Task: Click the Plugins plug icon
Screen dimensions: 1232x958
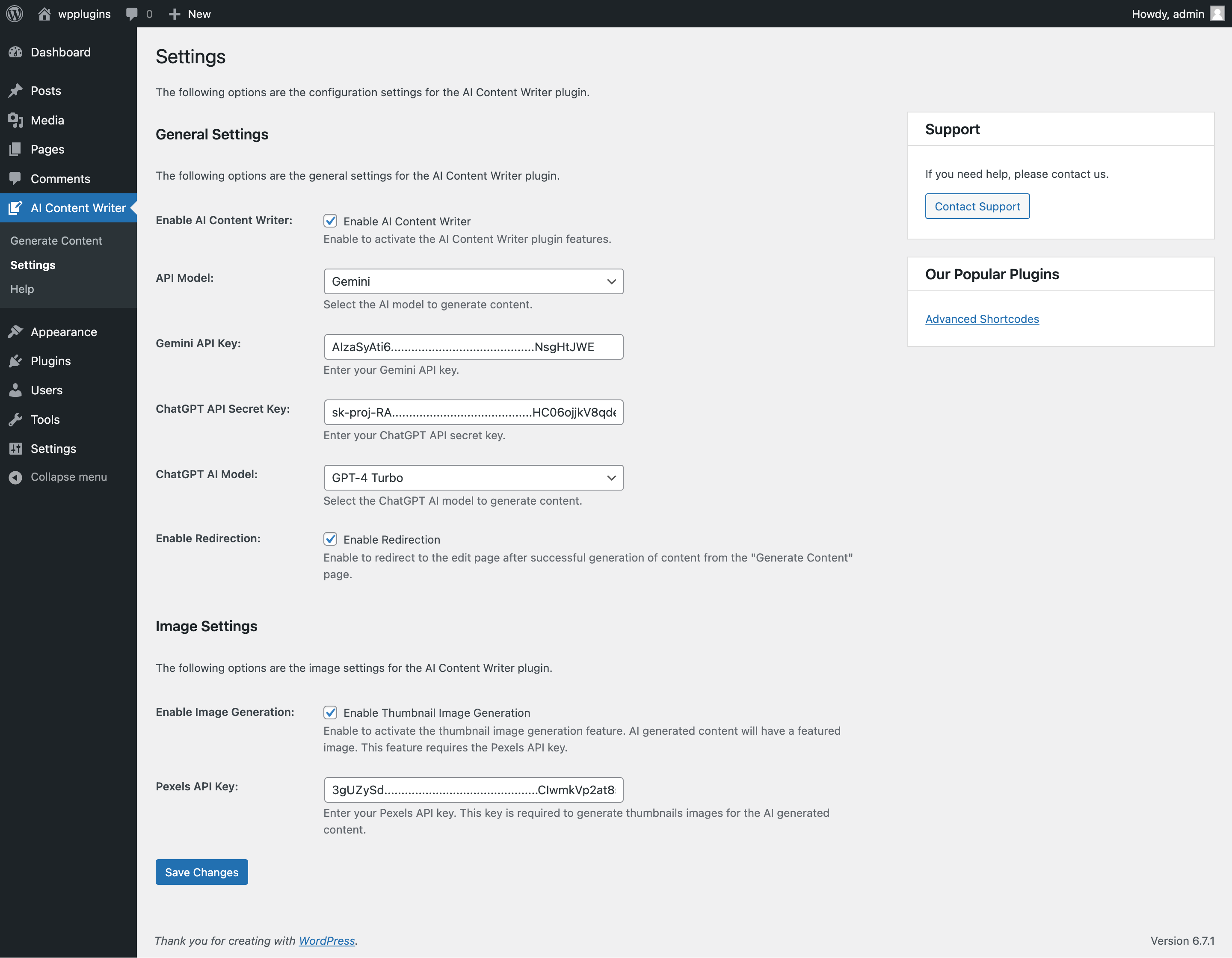Action: 16,361
